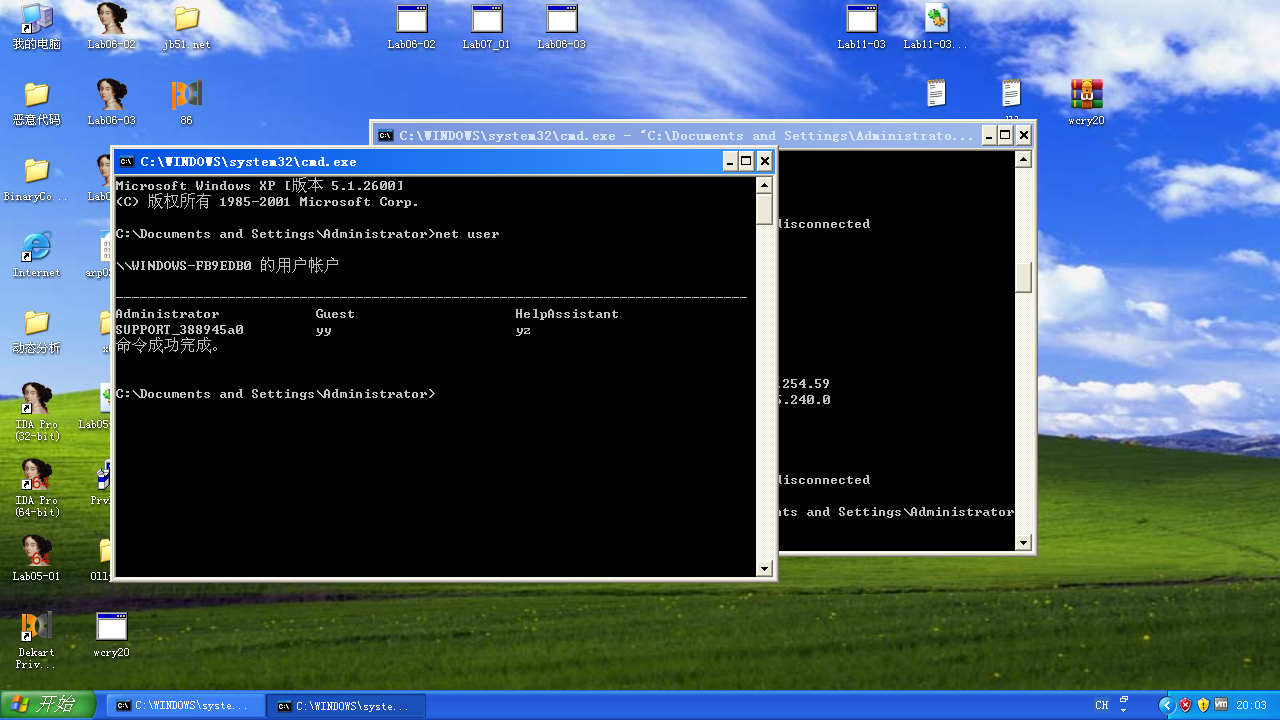The image size is (1280, 720).
Task: Open the 开始 Start menu
Action: tap(48, 705)
